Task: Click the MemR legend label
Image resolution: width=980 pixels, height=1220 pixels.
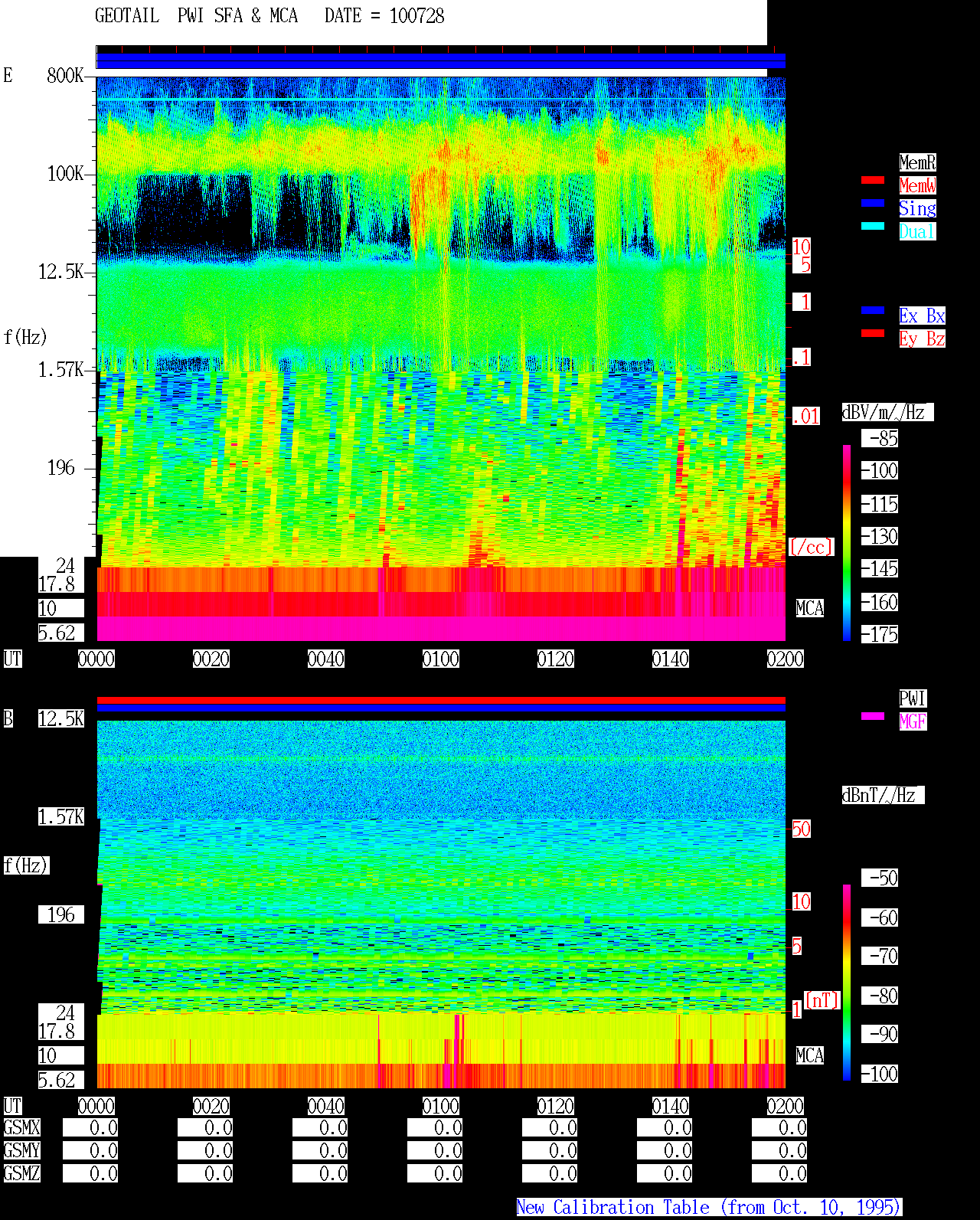Action: click(917, 162)
